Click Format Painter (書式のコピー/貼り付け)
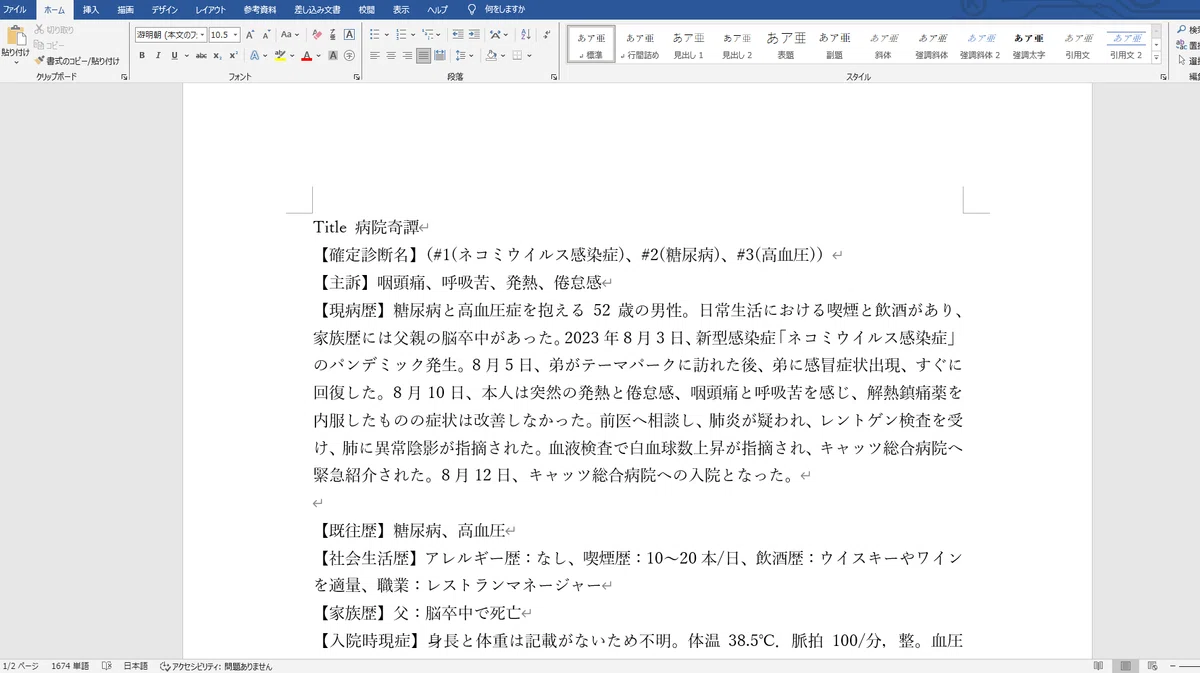1200x673 pixels. (75, 60)
